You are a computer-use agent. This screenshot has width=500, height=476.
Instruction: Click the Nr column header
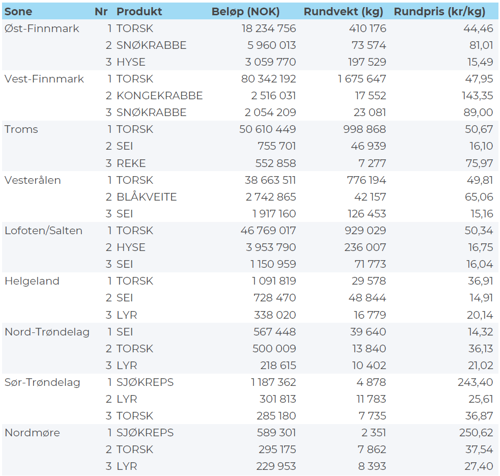[101, 12]
